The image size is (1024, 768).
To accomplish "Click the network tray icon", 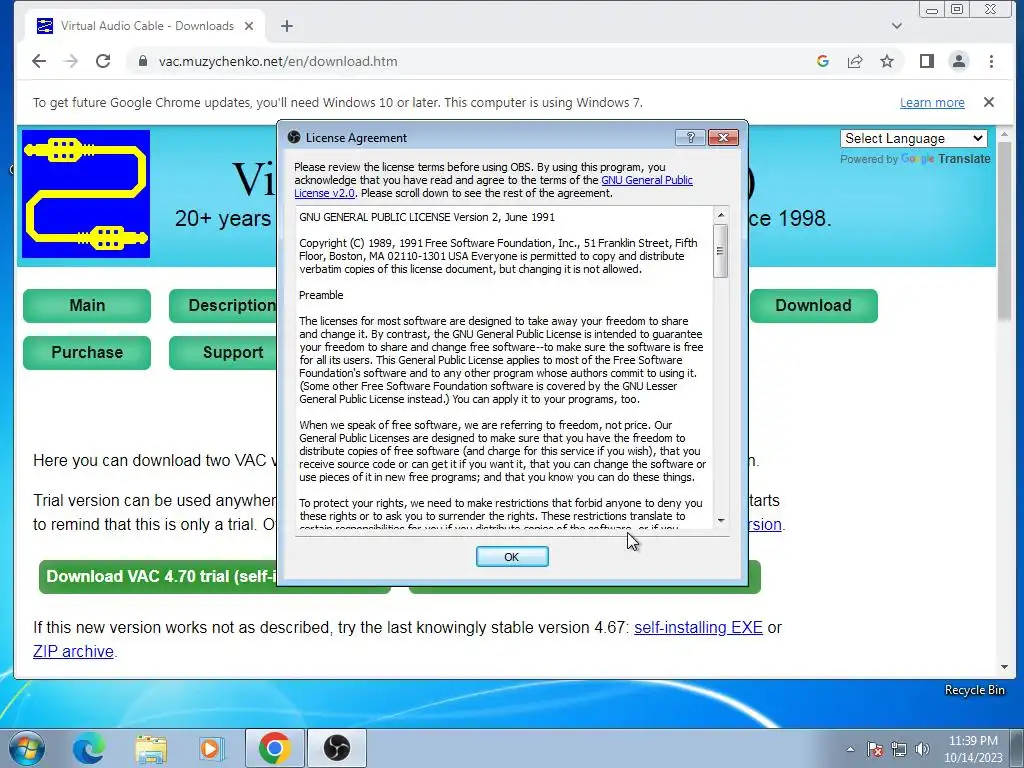I will pyautogui.click(x=899, y=749).
